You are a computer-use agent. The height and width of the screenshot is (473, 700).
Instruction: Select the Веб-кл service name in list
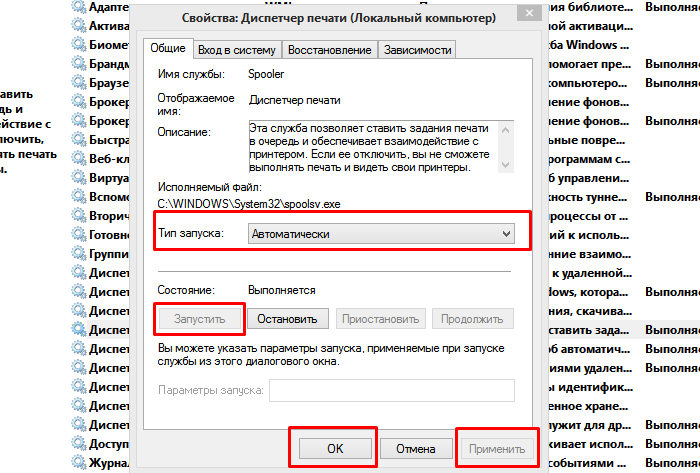point(109,159)
